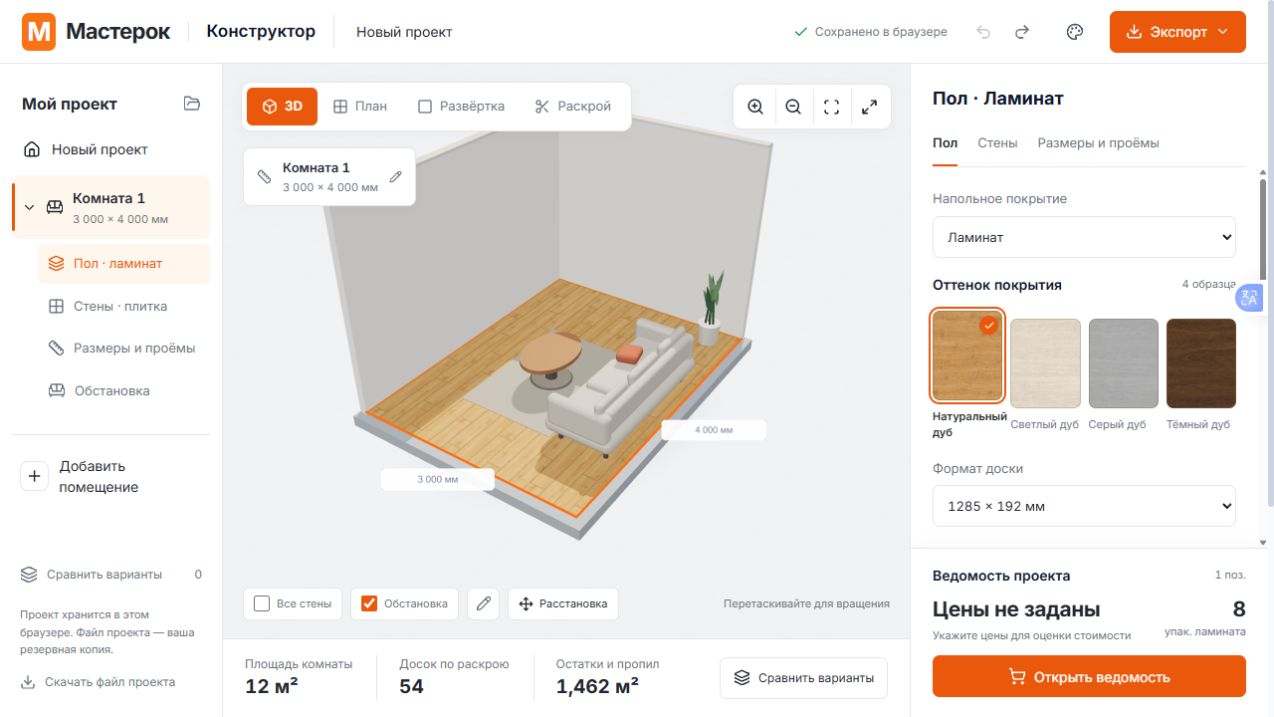Open the Экспорт dropdown button
The width and height of the screenshot is (1274, 717).
coord(1178,32)
